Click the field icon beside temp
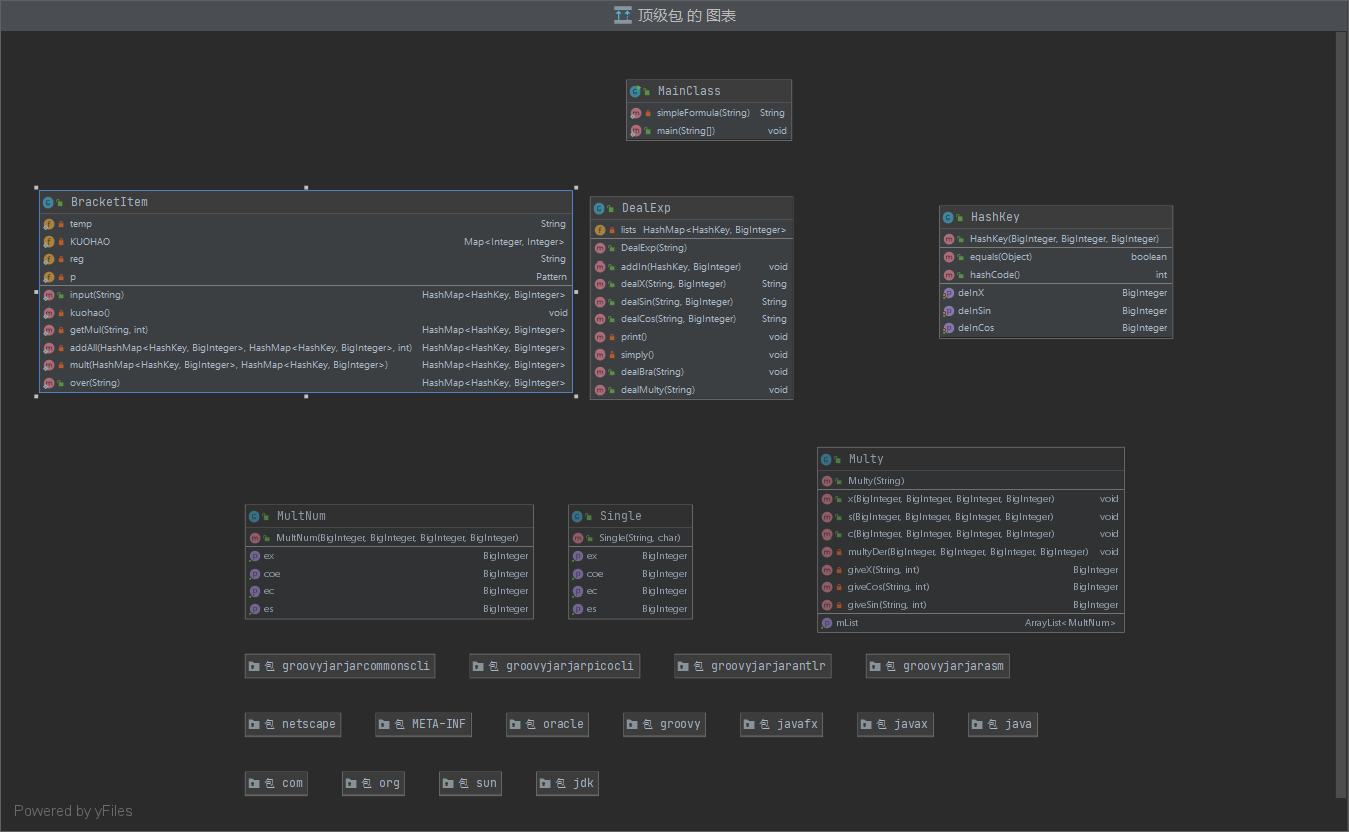The width and height of the screenshot is (1349, 832). point(48,224)
